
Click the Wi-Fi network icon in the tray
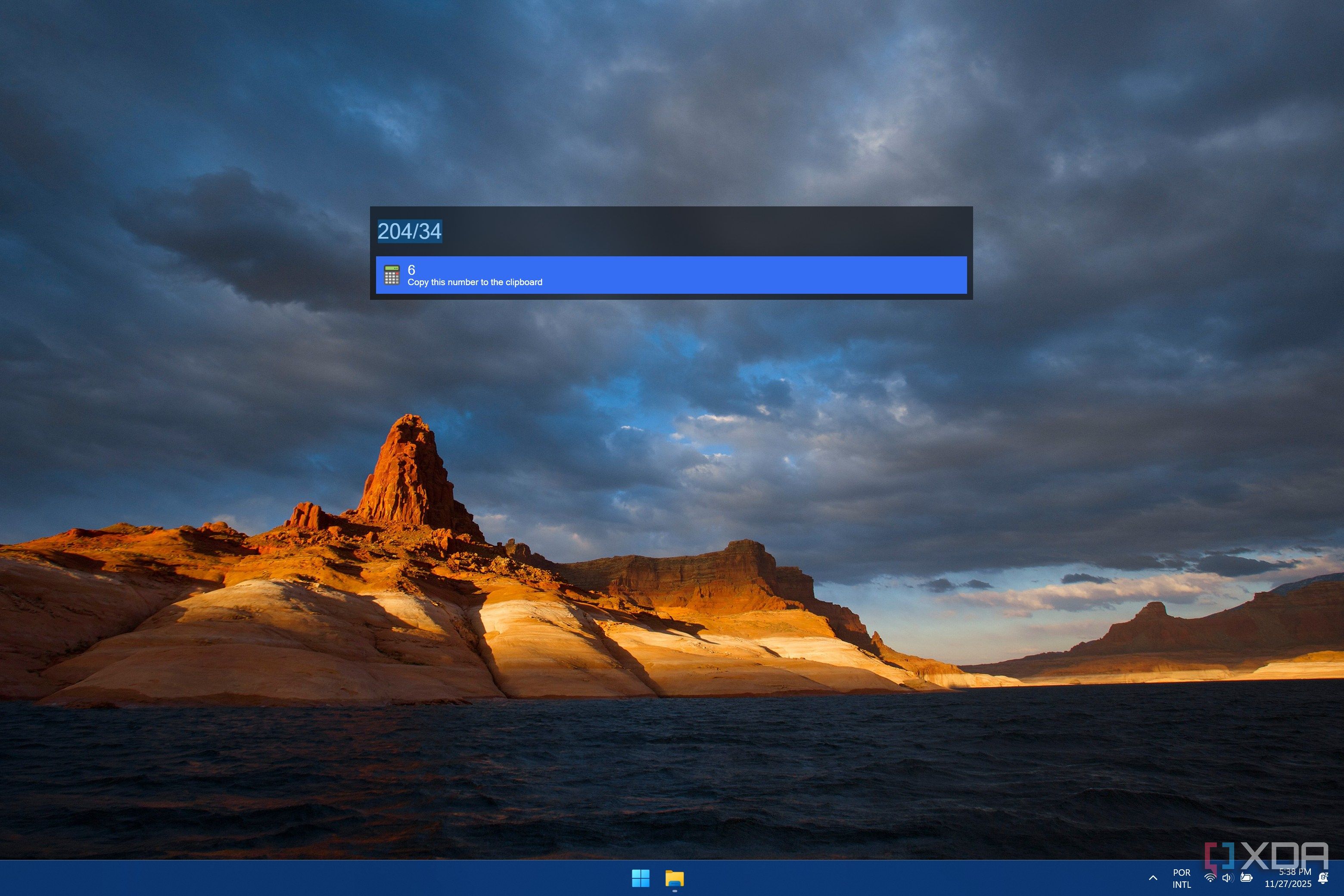pos(1210,878)
